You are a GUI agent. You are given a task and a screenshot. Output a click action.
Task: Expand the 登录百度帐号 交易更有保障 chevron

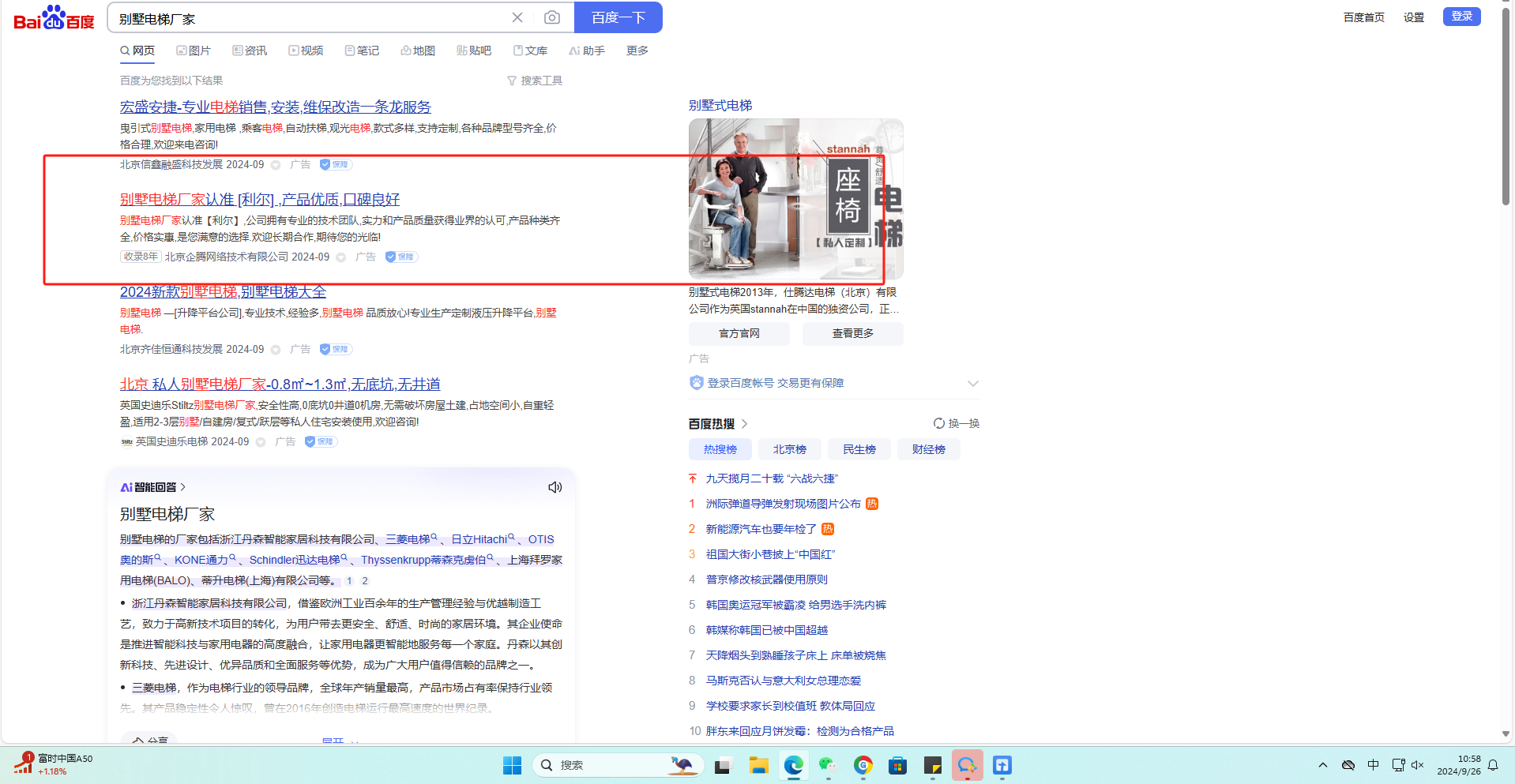tap(973, 384)
